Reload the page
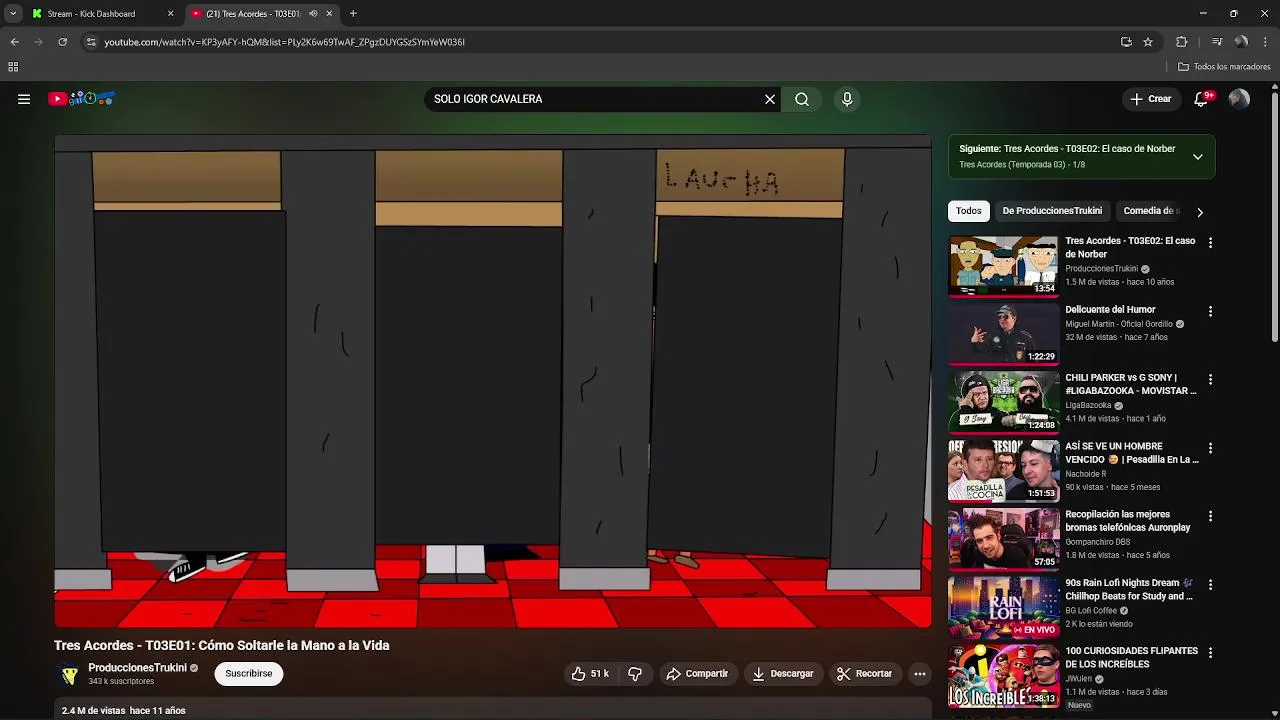 click(62, 42)
